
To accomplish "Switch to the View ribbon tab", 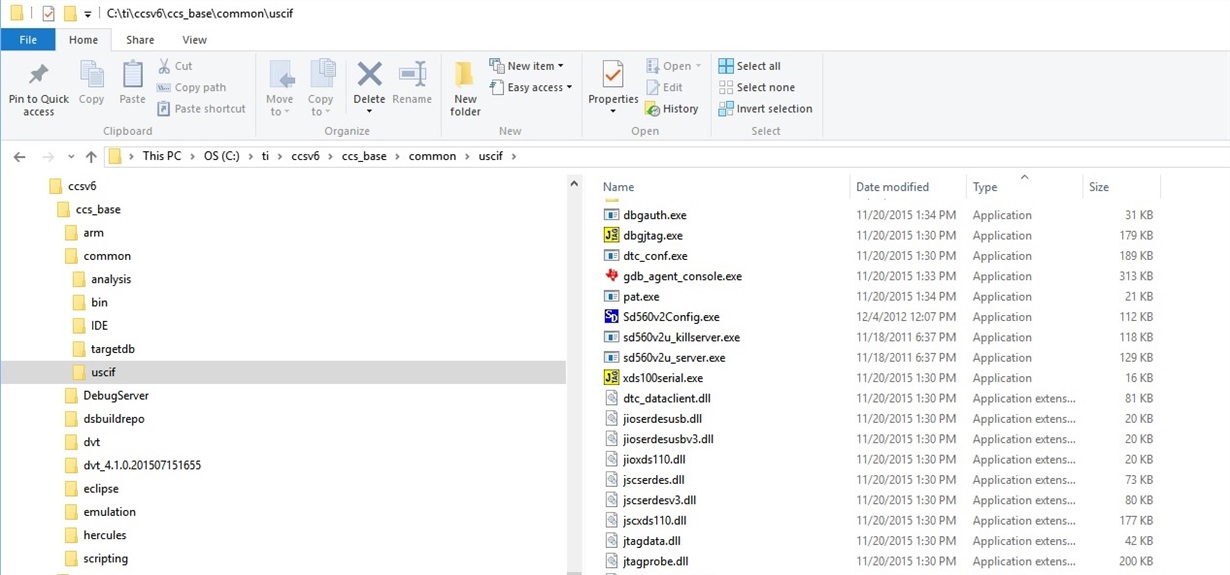I will click(194, 40).
